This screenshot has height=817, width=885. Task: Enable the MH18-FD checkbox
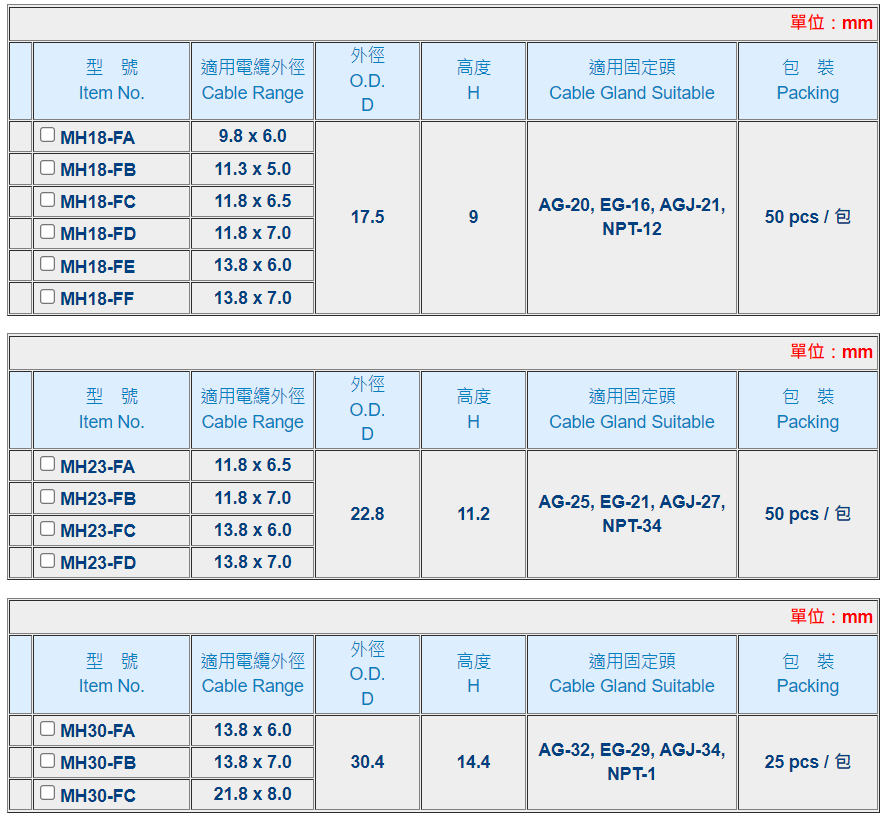pos(47,232)
